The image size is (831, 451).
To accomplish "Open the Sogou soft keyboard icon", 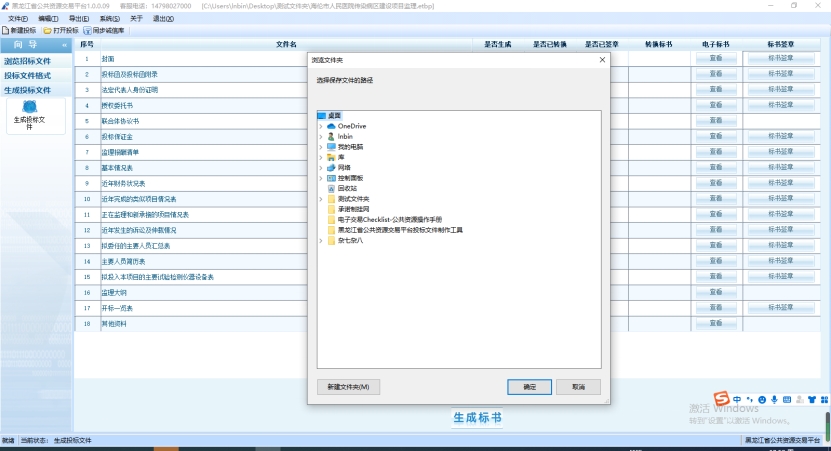I will tap(786, 400).
